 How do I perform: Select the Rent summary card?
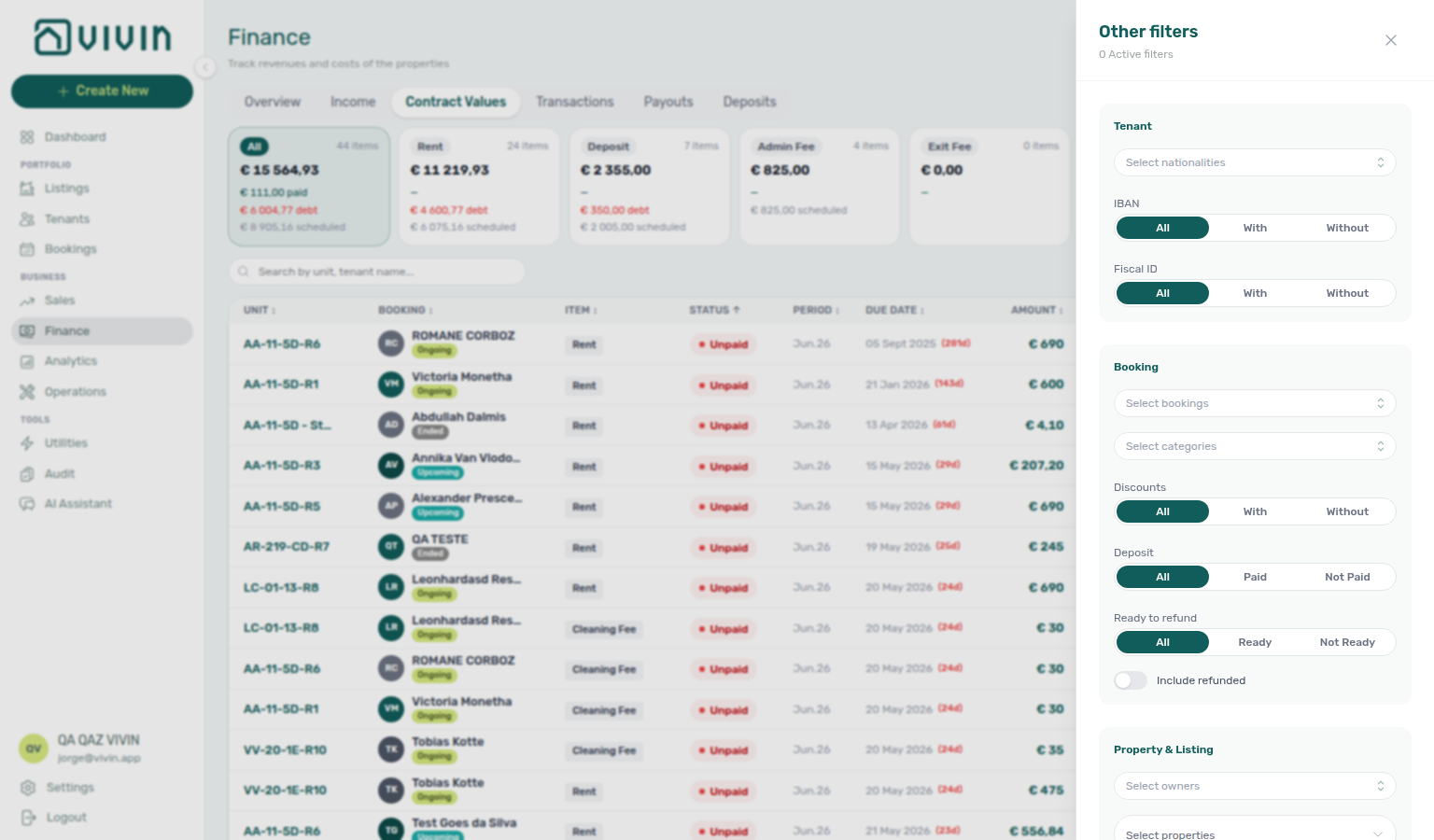point(479,187)
